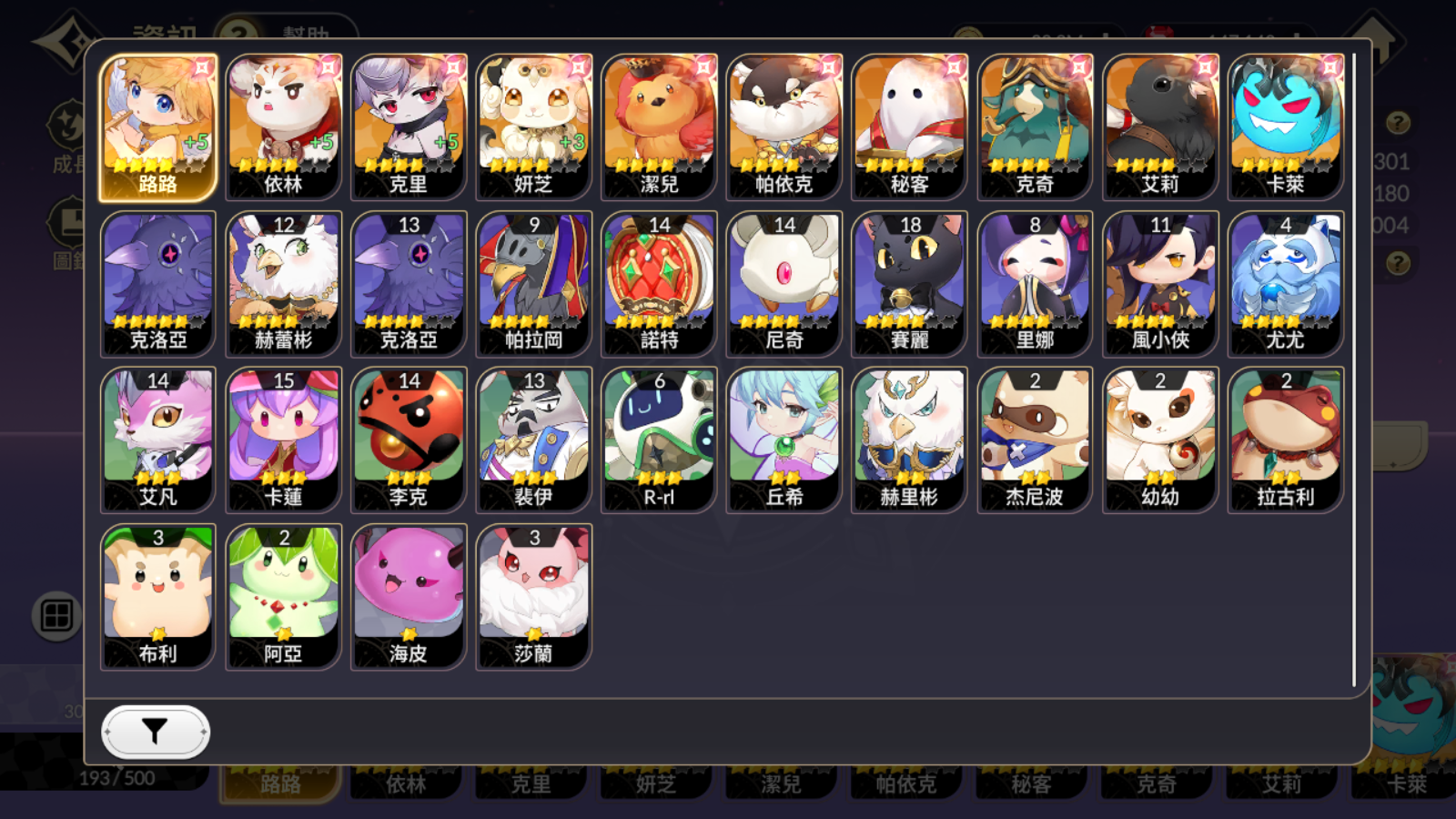Click the lower question mark help icon
The image size is (1456, 819).
pos(1399,263)
